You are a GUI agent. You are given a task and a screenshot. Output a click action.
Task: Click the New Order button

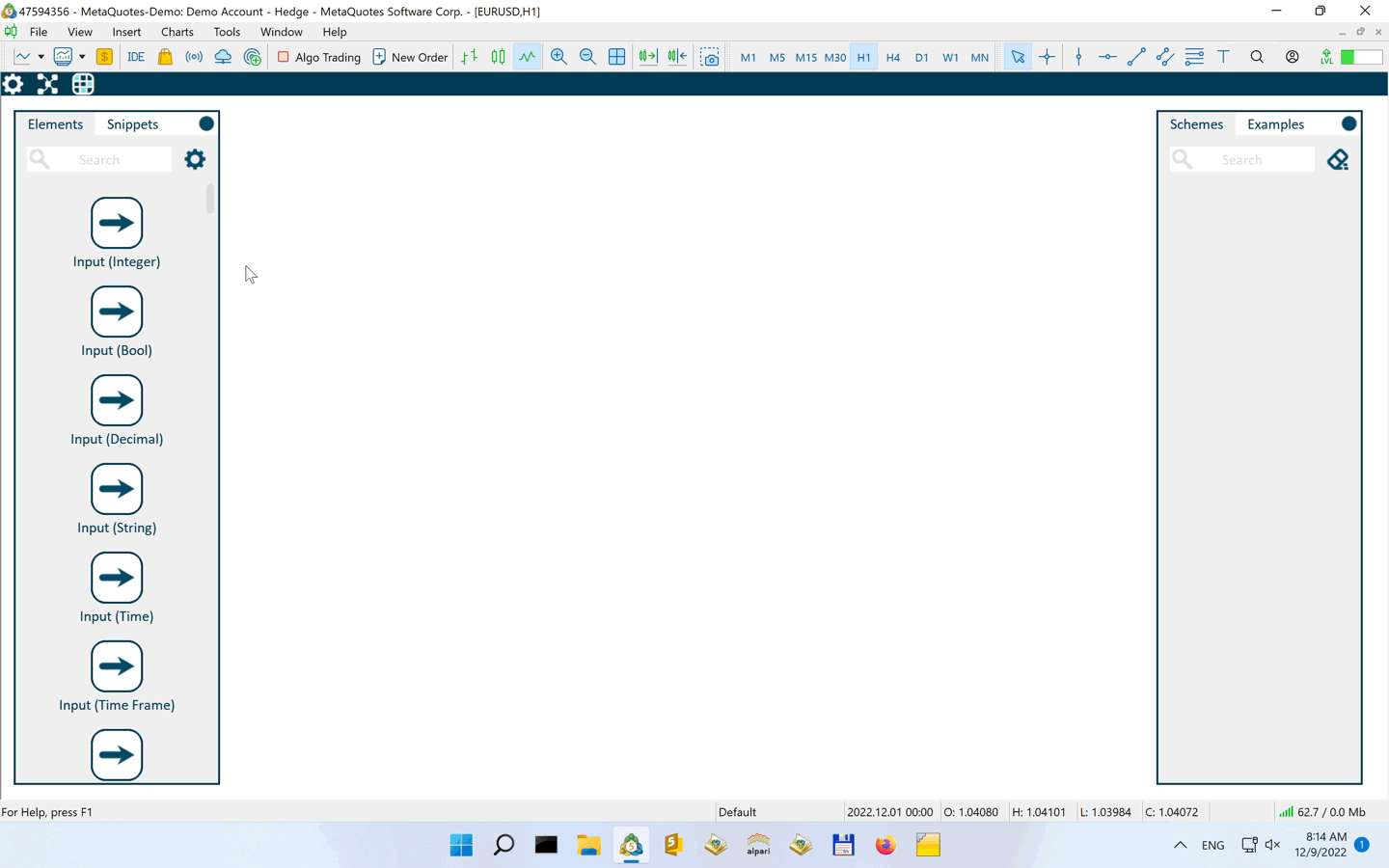[410, 57]
